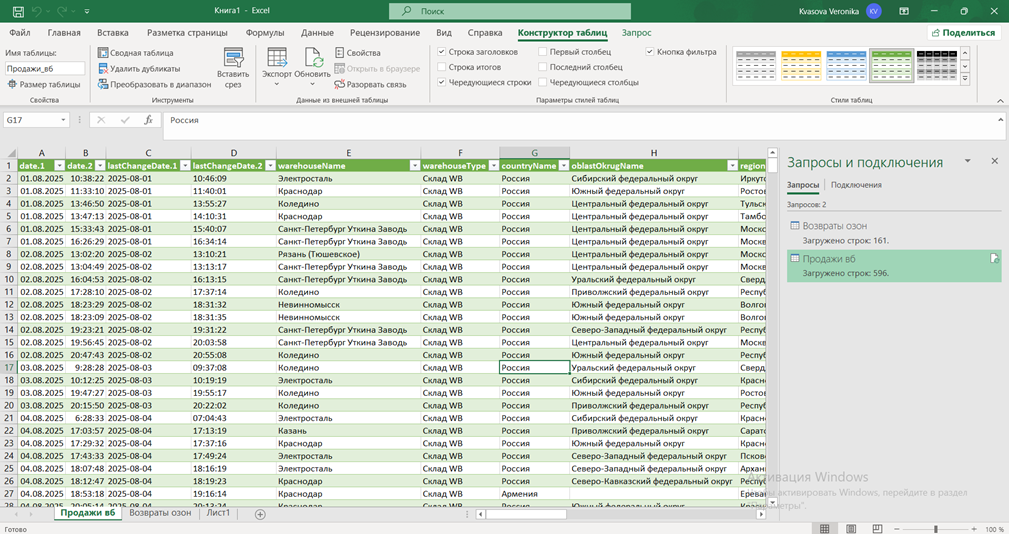Screen dimensions: 1009x534
Task: Open filter dropdown for warehouseType column
Action: click(494, 166)
